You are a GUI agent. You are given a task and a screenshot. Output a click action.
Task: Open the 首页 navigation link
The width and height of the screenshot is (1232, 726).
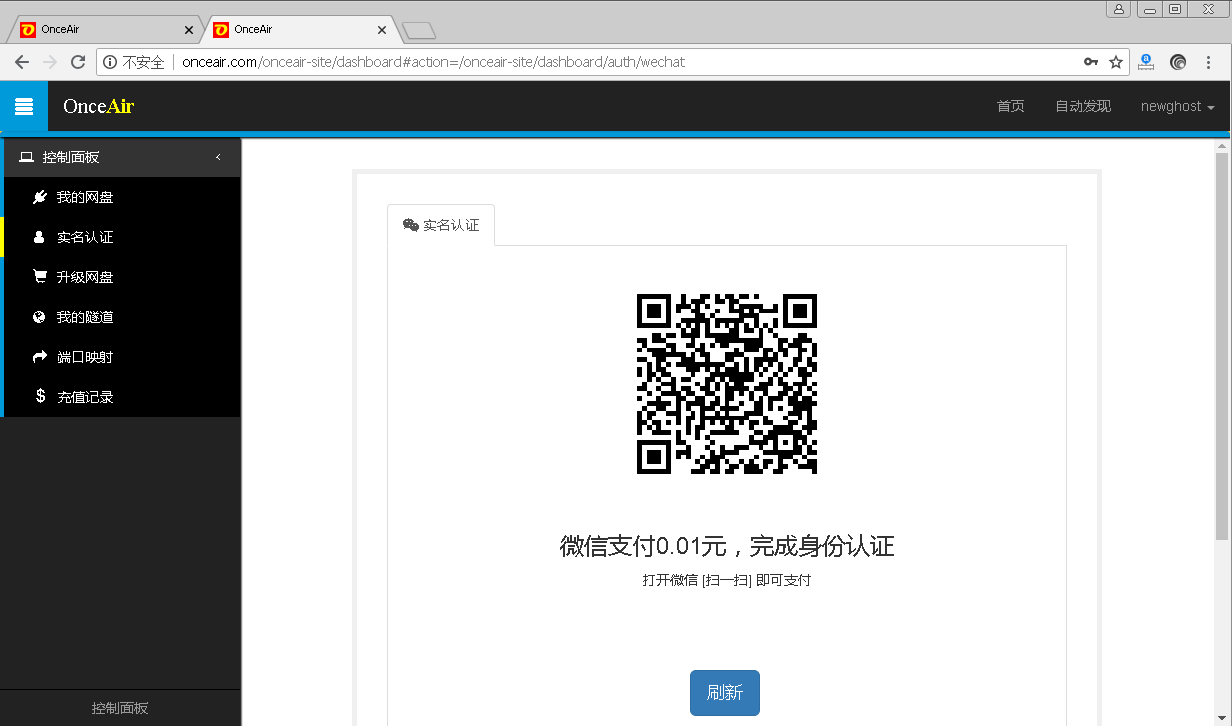pos(1011,106)
